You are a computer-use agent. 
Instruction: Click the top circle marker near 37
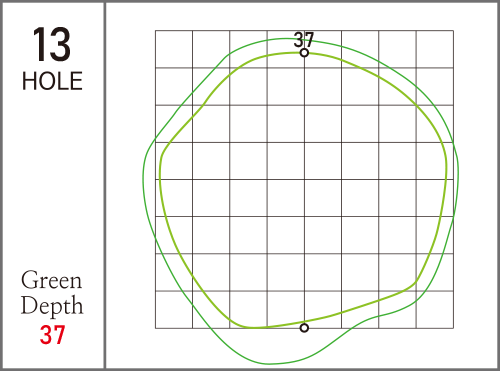click(x=304, y=53)
